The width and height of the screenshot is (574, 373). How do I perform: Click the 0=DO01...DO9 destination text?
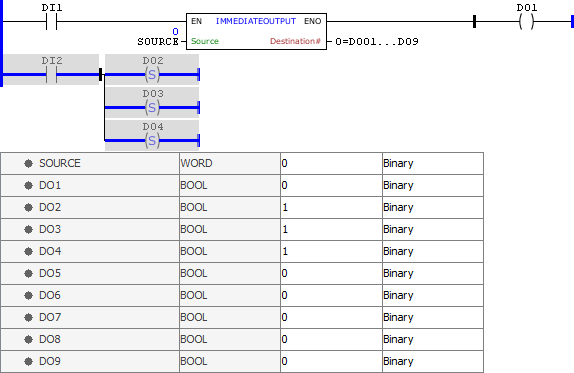pyautogui.click(x=377, y=41)
